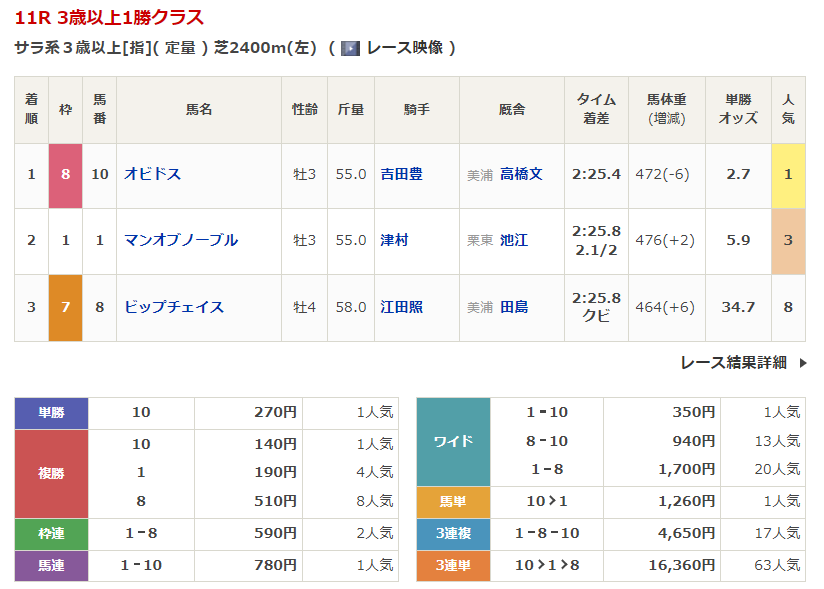The width and height of the screenshot is (824, 589).
Task: Click the weight 58.0 cell
Action: 351,307
